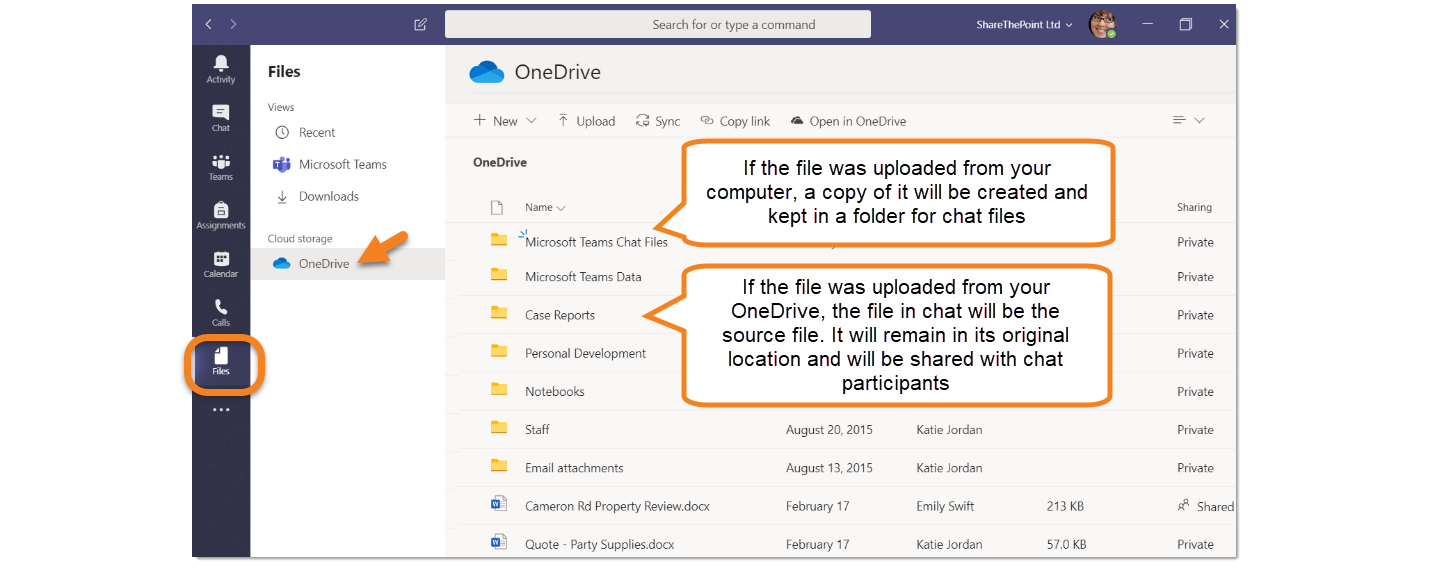
Task: Click the folder icon for Case Reports
Action: (499, 313)
